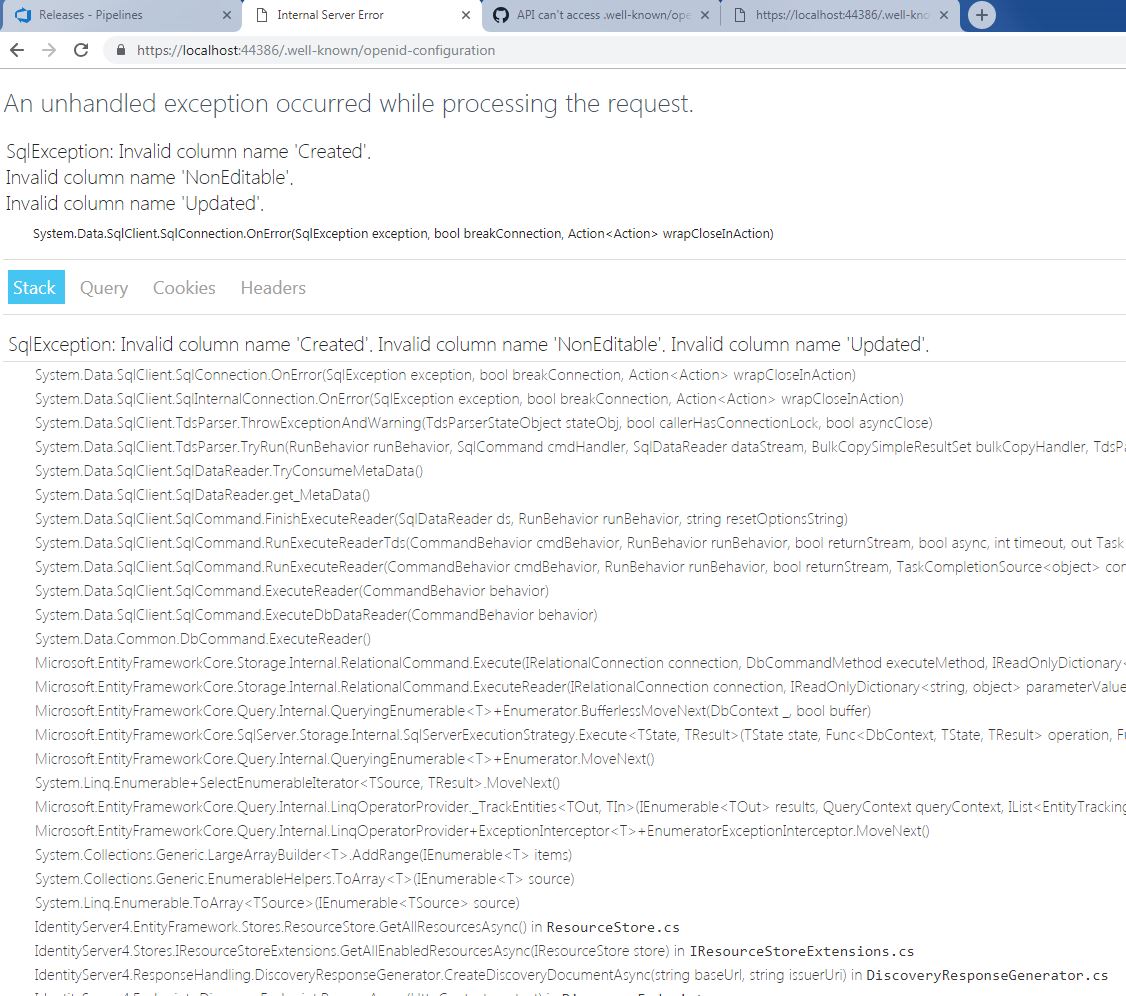View site security via the padlock icon
This screenshot has height=996, width=1126.
[x=119, y=50]
